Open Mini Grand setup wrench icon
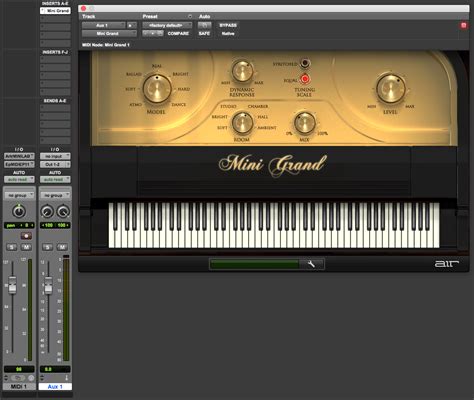This screenshot has width=474, height=400. [x=311, y=264]
